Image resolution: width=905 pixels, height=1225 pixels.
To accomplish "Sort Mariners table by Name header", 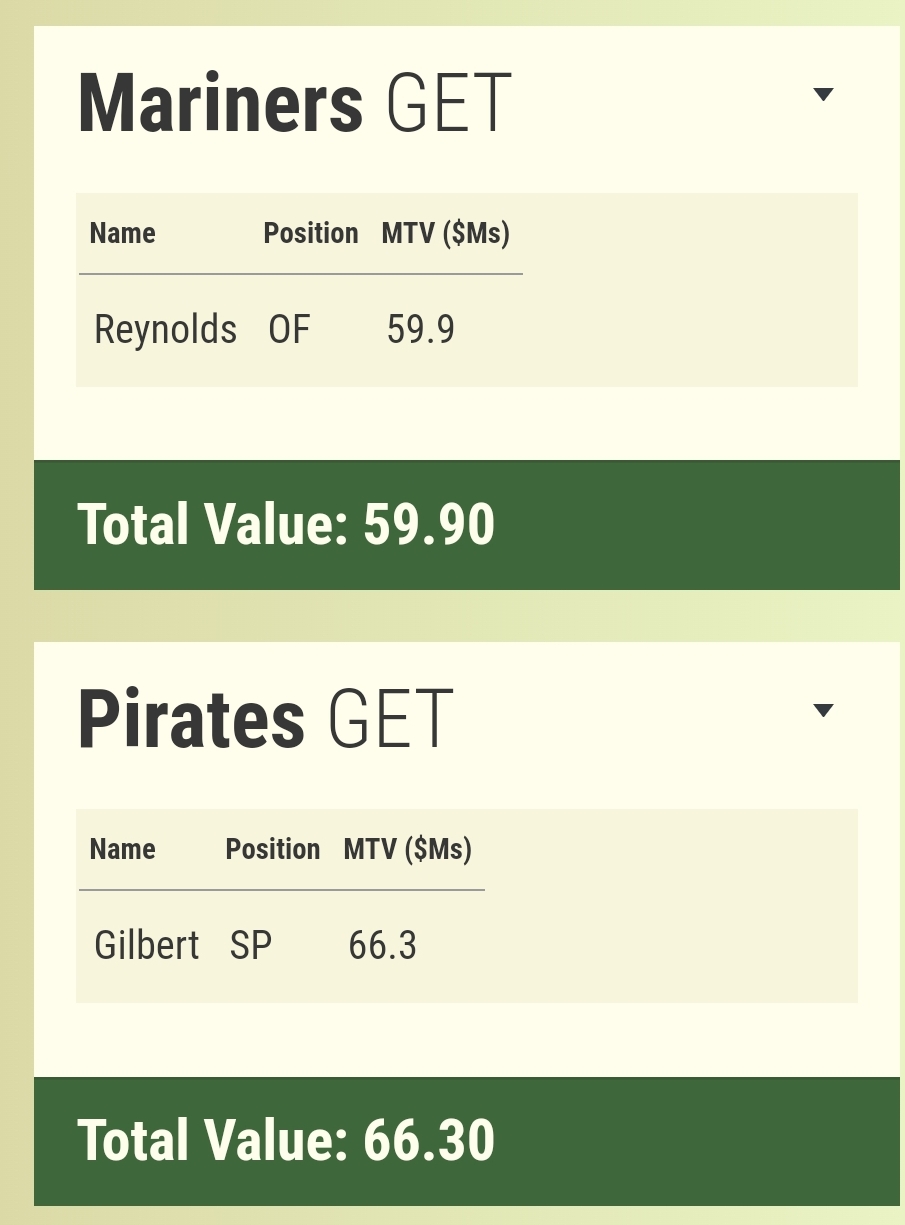I will click(123, 233).
